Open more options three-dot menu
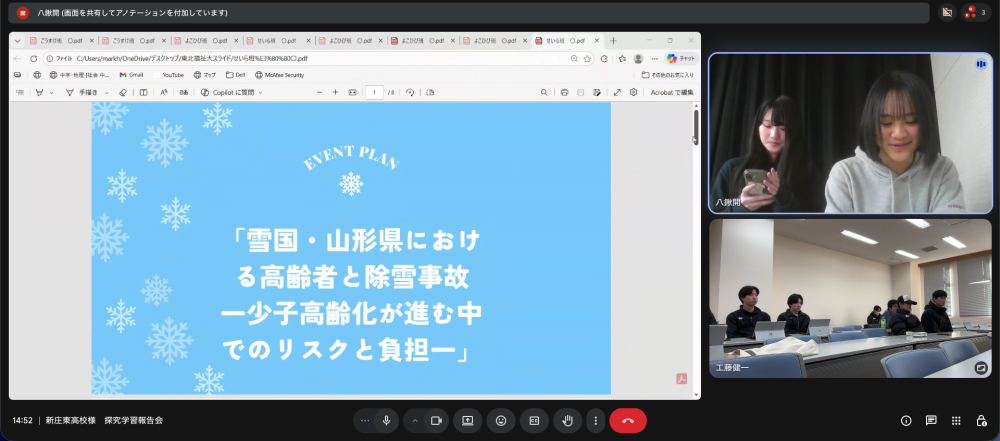1000x441 pixels. tap(596, 421)
